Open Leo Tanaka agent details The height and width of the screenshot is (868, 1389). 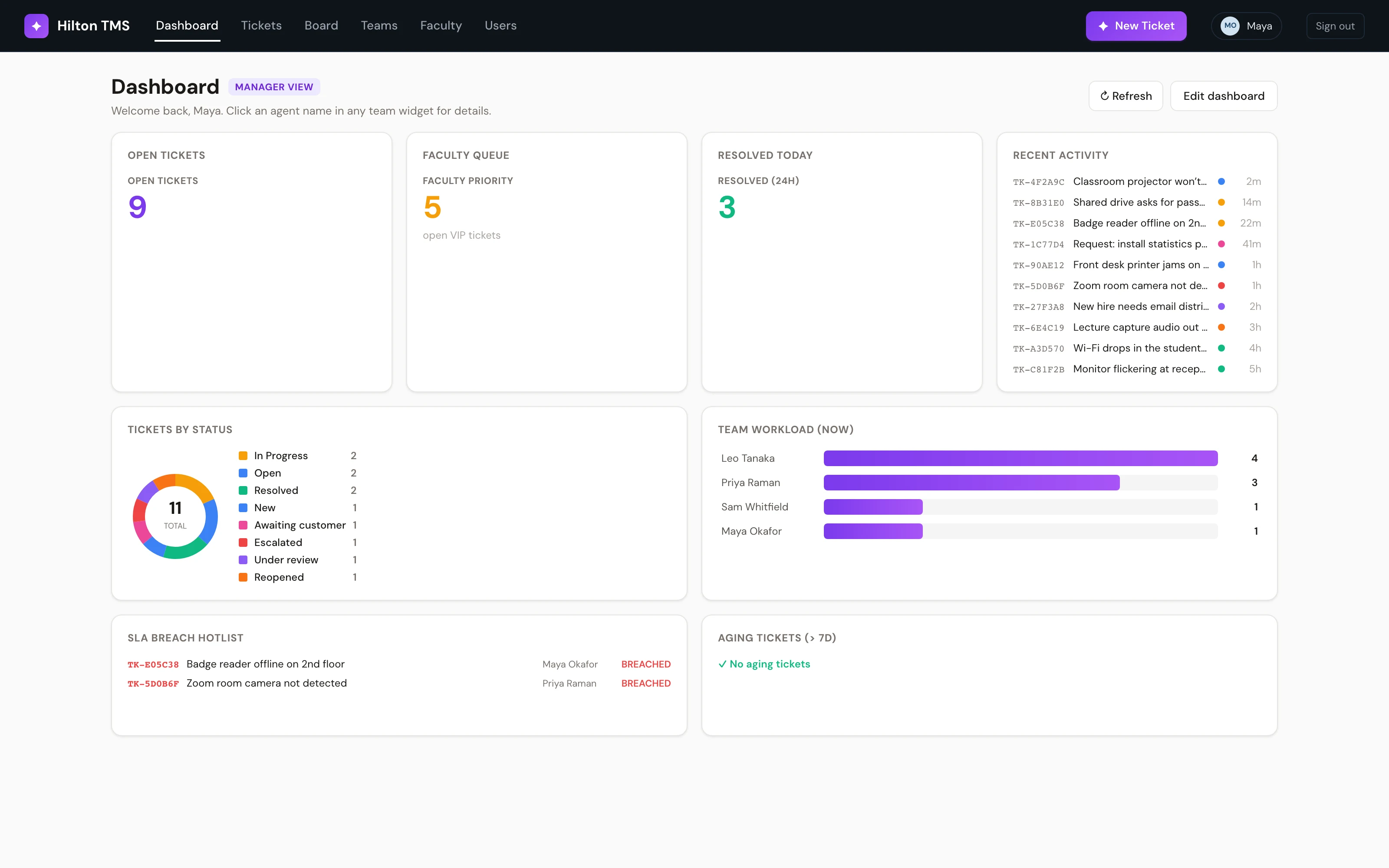point(748,458)
